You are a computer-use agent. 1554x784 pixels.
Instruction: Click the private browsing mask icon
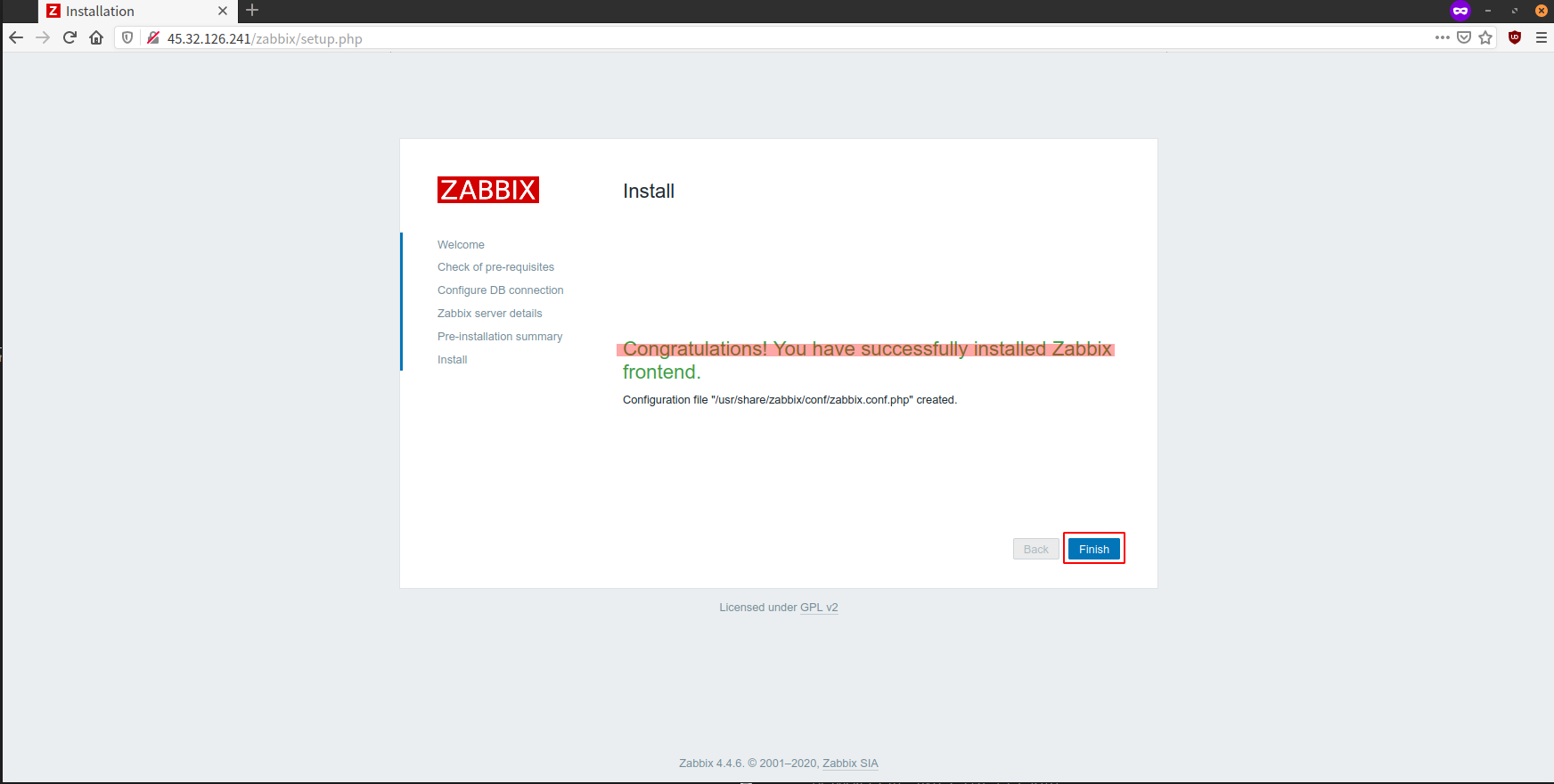coord(1460,11)
